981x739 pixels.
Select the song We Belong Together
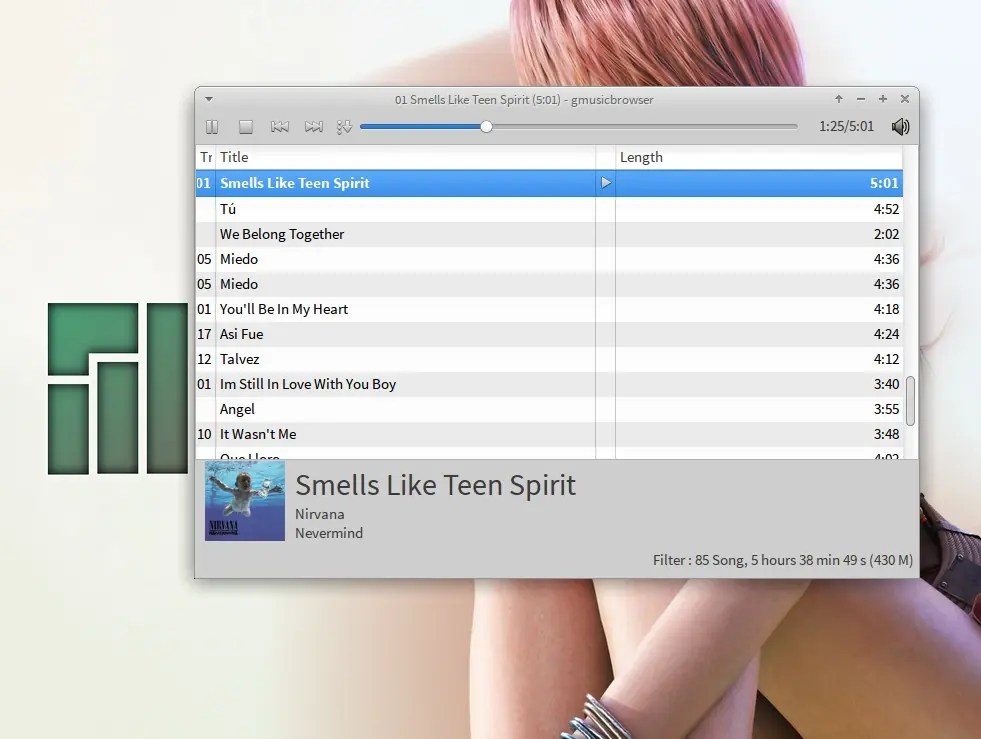click(549, 234)
